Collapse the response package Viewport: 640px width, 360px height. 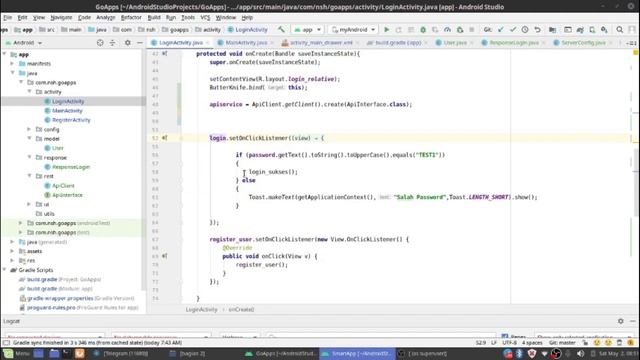tap(29, 157)
